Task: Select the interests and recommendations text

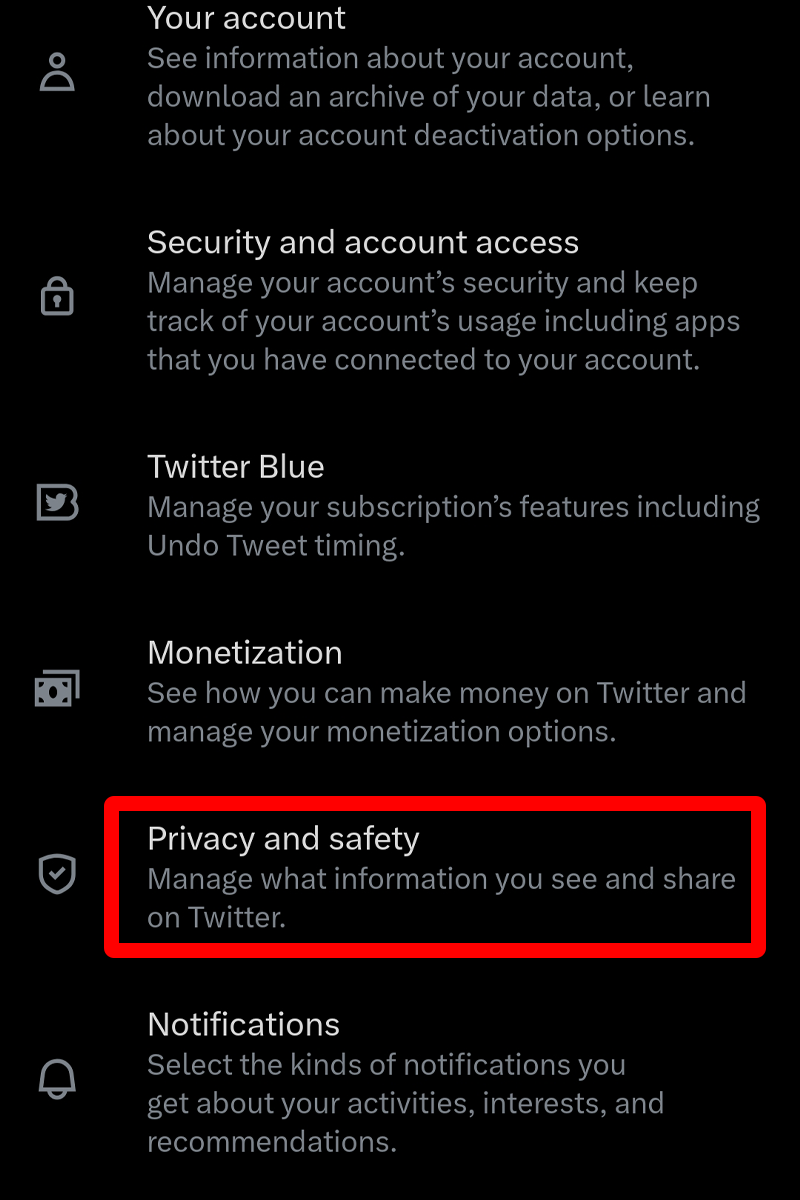Action: (x=406, y=1122)
